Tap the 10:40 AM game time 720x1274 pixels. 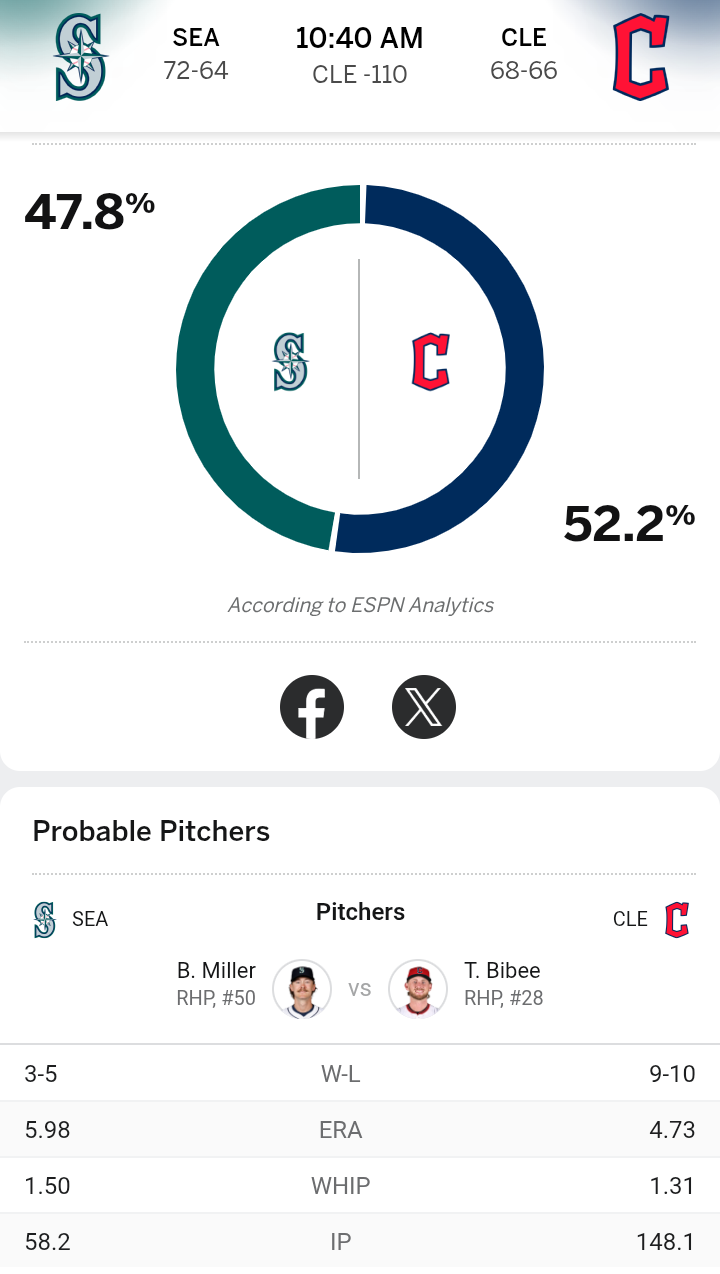(360, 39)
